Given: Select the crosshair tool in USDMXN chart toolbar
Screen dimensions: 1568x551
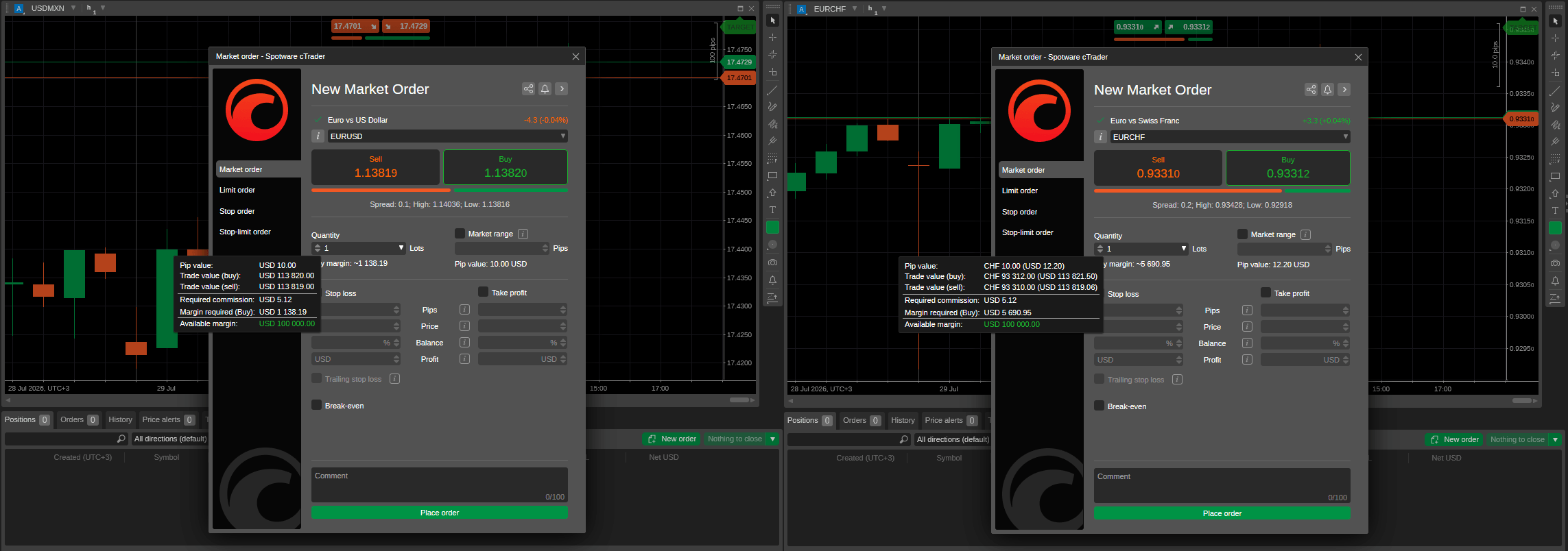Looking at the screenshot, I should (x=772, y=38).
